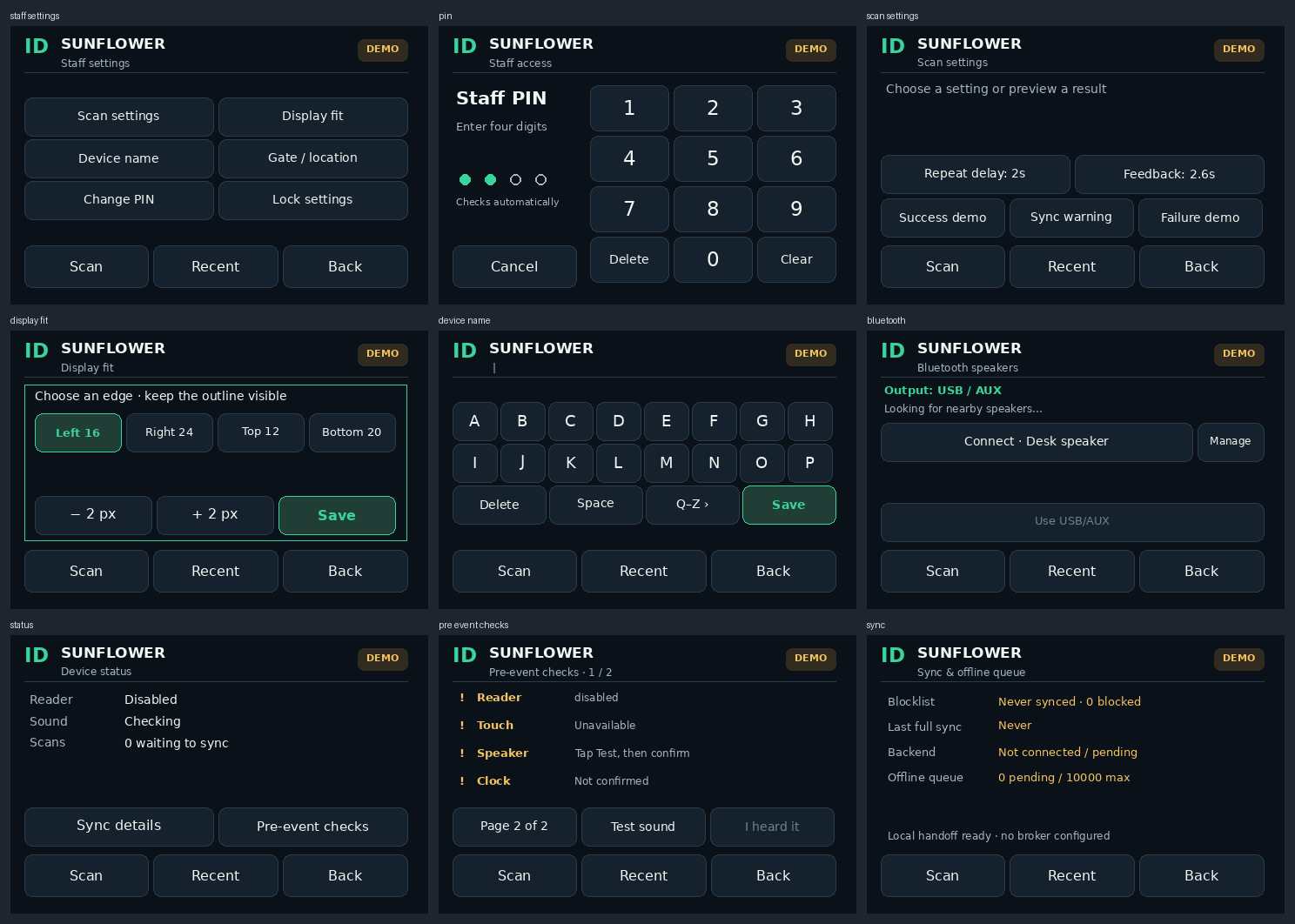This screenshot has width=1295, height=924.
Task: Adjust Feedback: 2.6s in scan settings
Action: coord(1169,174)
